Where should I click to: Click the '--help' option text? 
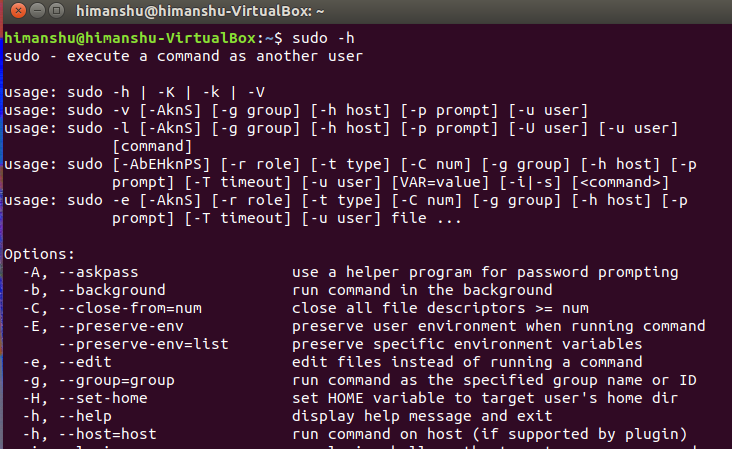[93, 416]
